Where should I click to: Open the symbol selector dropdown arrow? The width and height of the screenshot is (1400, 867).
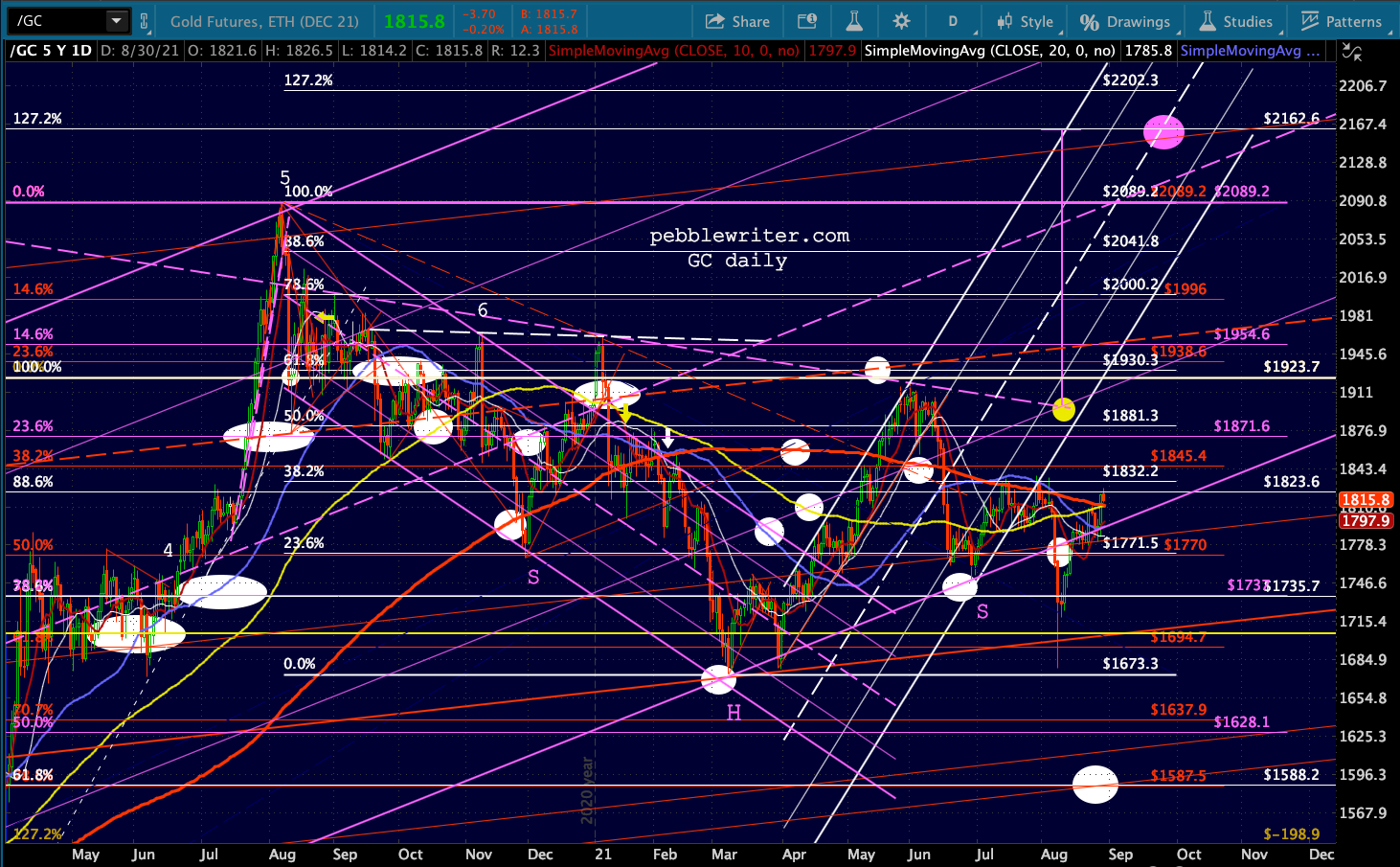(116, 21)
